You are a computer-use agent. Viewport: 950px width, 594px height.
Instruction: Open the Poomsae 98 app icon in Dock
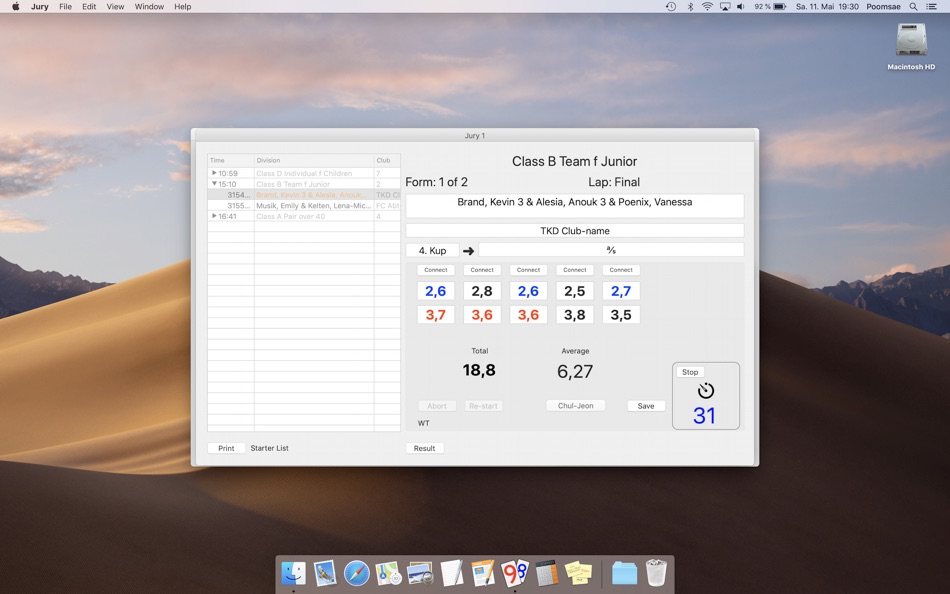(x=517, y=574)
